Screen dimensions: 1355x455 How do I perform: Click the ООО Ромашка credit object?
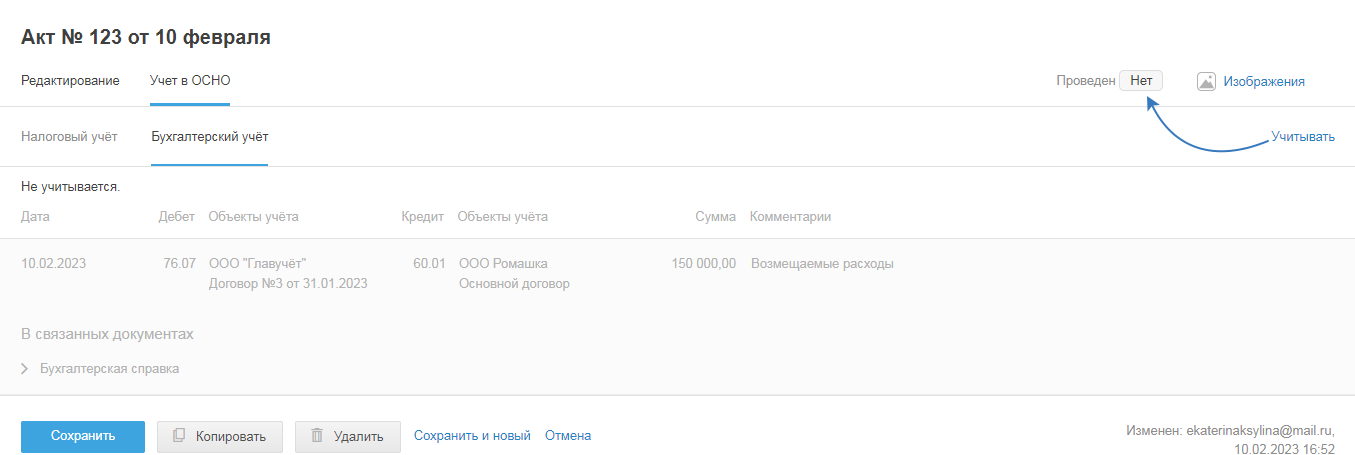[x=503, y=264]
